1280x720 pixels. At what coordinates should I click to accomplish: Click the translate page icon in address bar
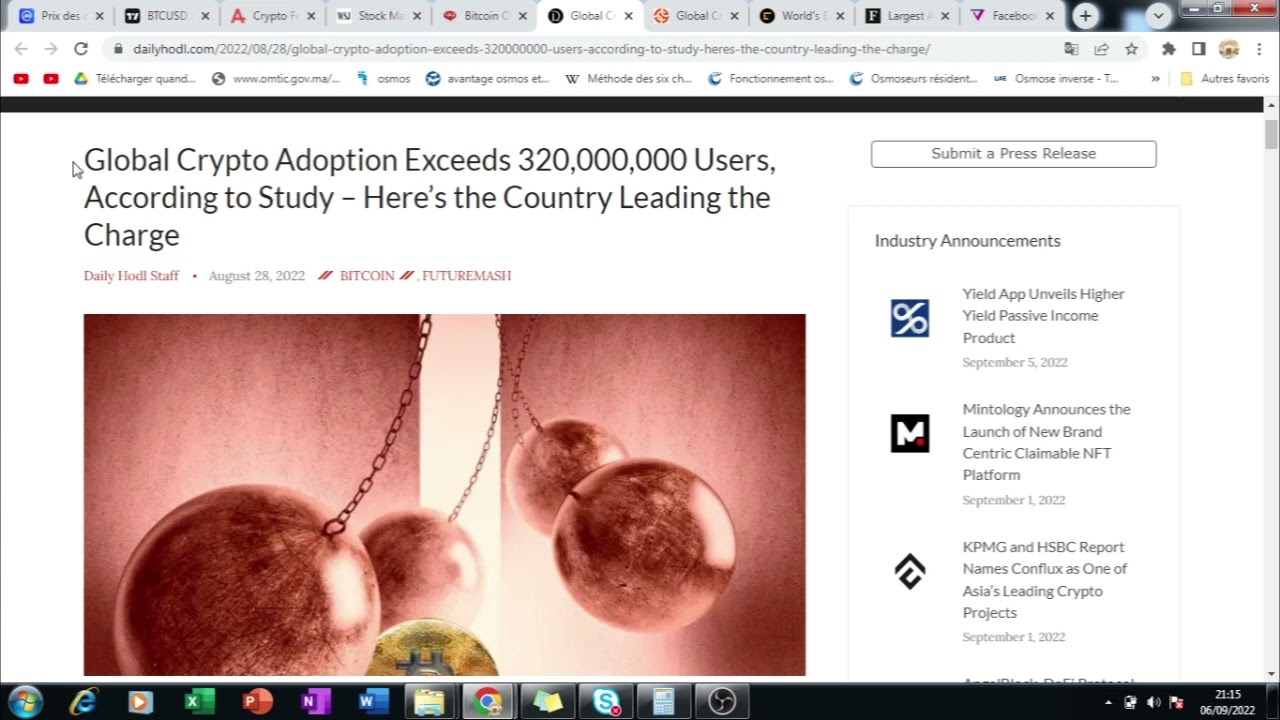tap(1071, 49)
